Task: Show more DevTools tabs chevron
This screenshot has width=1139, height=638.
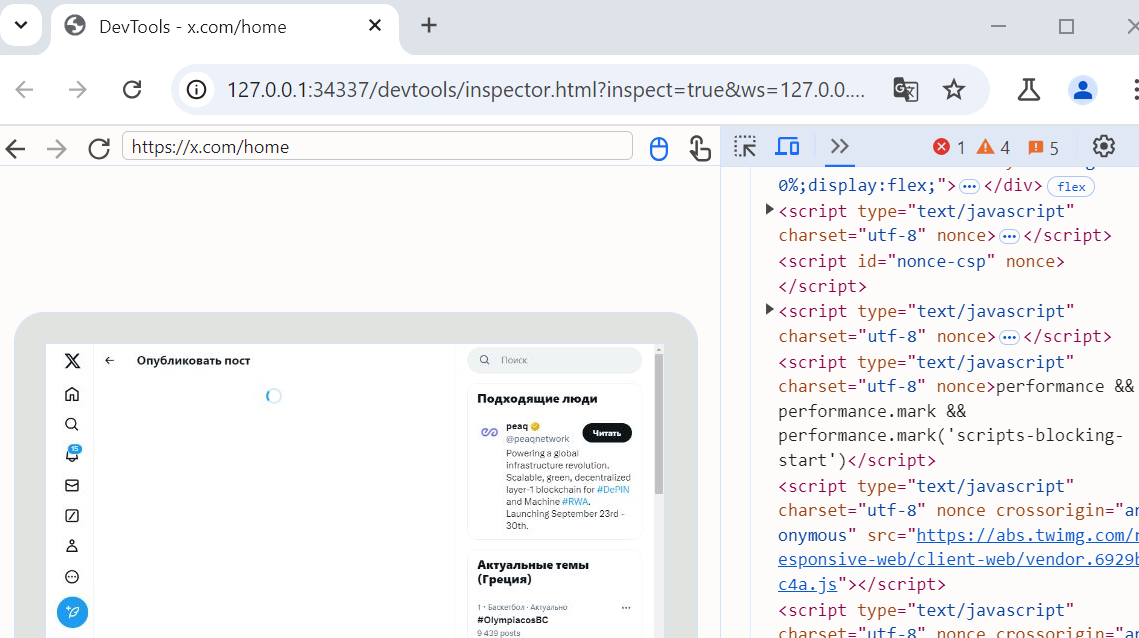Action: (x=839, y=146)
